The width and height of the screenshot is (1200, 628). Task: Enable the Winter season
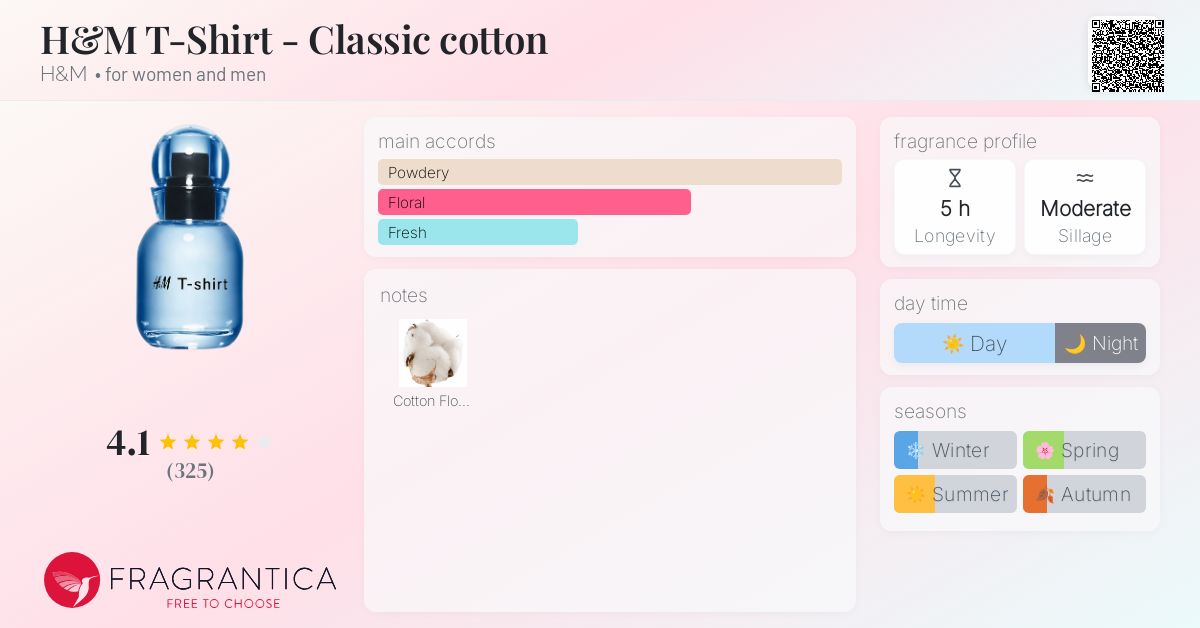click(x=955, y=450)
